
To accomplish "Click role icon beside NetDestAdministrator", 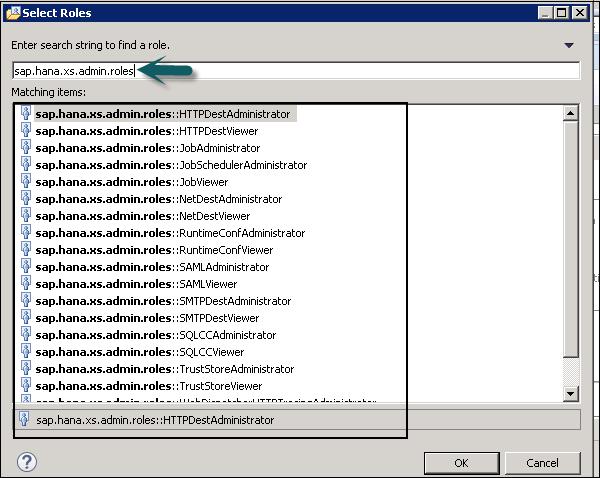I will 26,198.
